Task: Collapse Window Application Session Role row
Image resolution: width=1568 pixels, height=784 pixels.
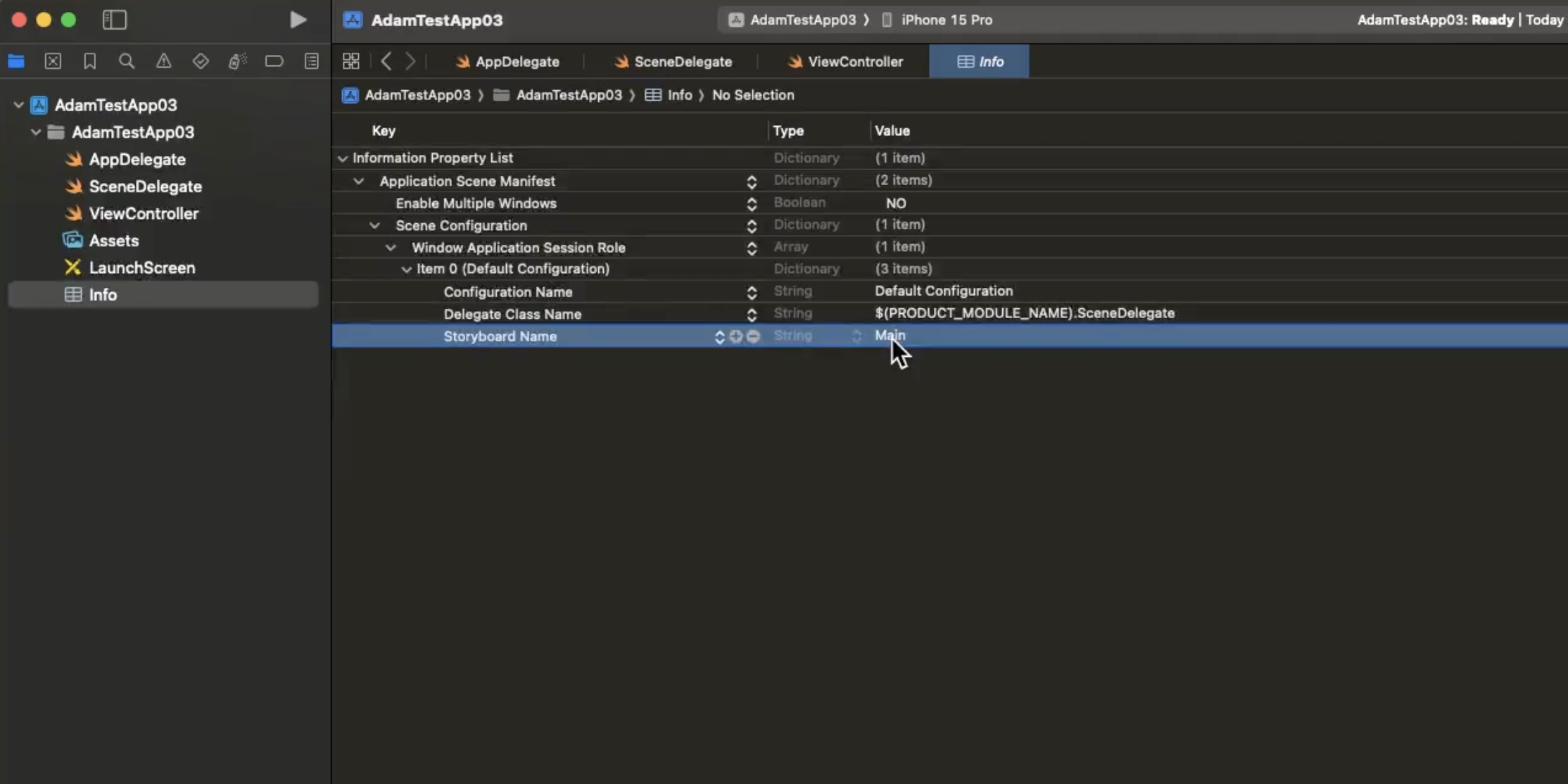Action: pos(391,248)
